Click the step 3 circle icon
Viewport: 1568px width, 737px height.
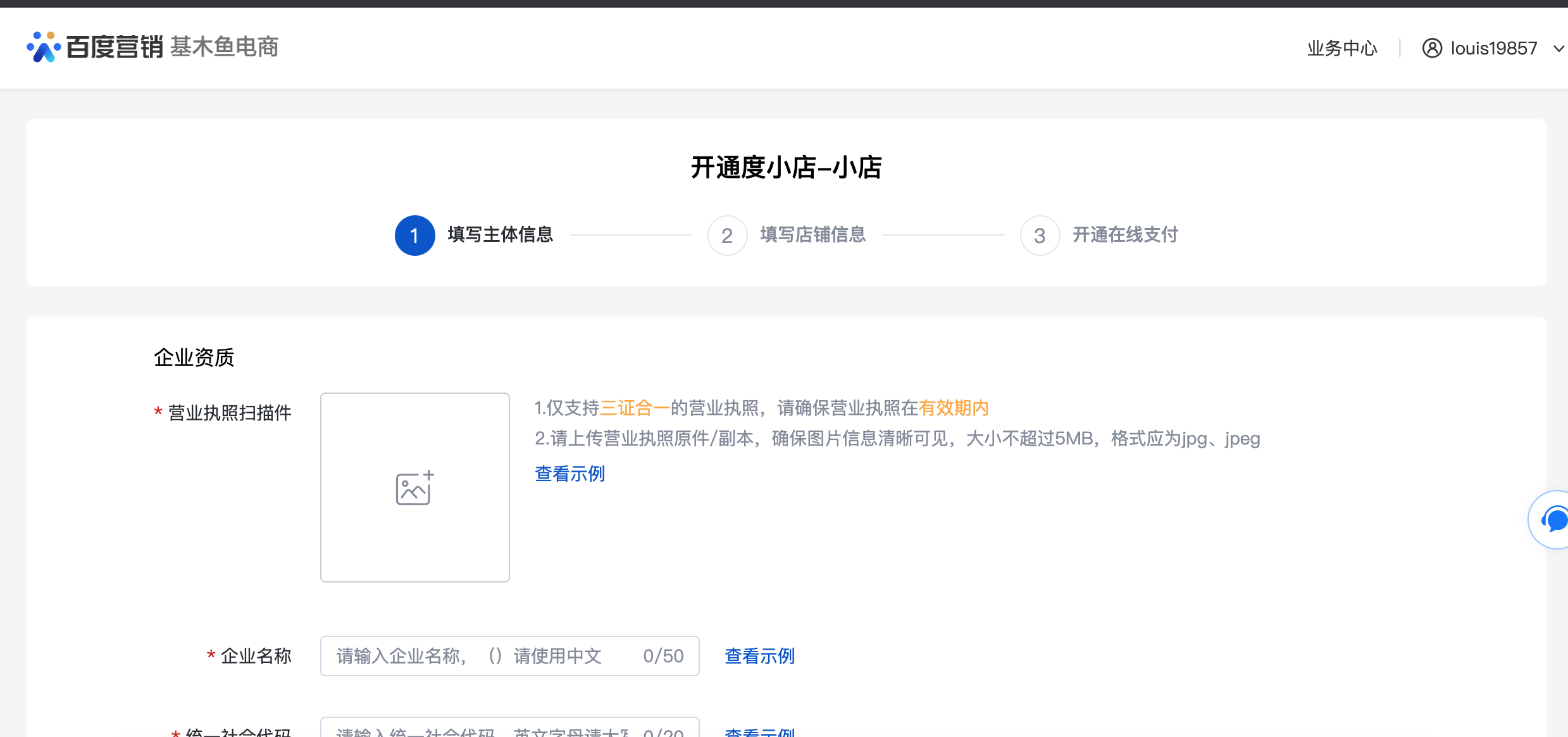1040,236
